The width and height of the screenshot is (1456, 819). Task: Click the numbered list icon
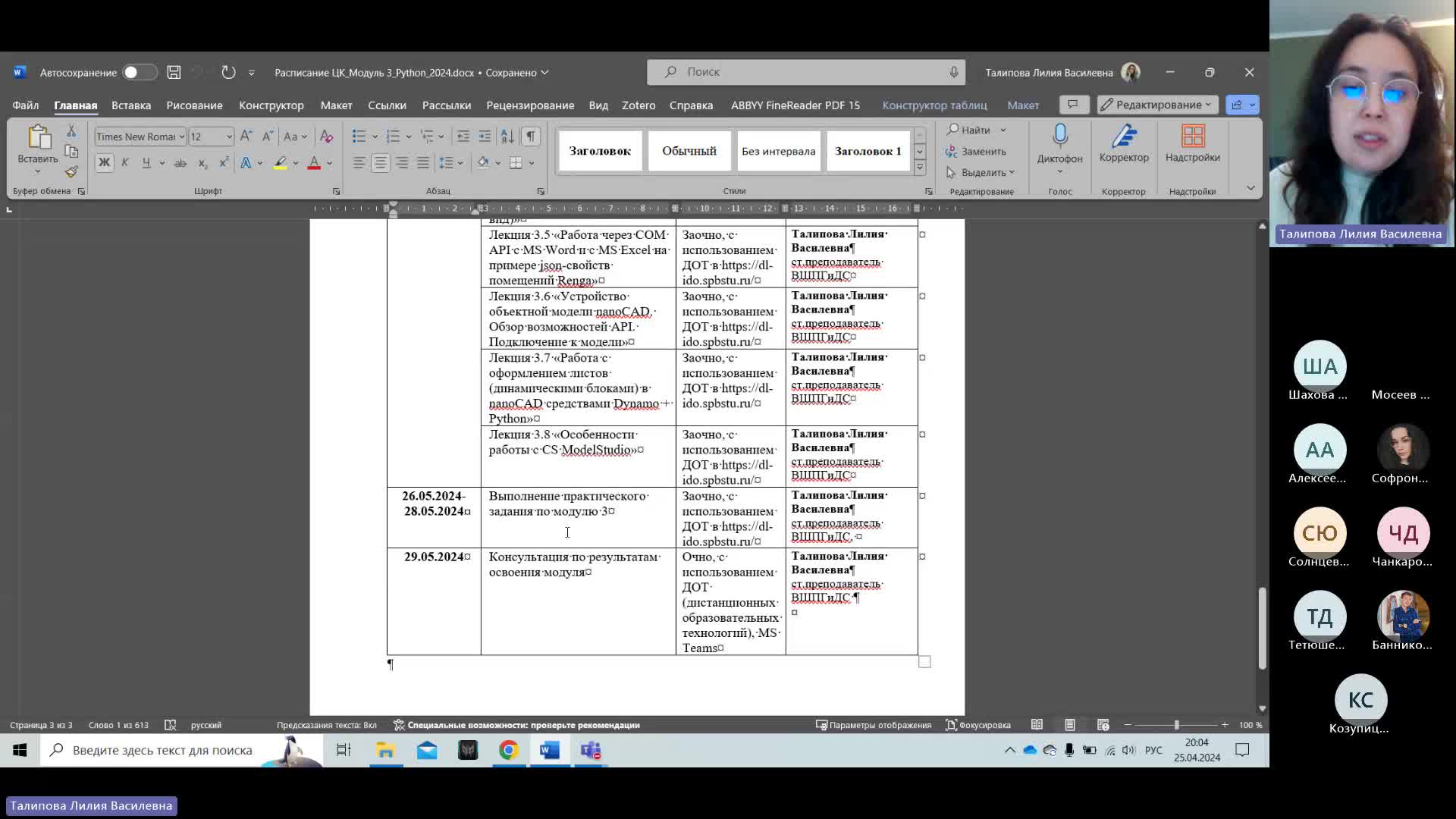393,136
